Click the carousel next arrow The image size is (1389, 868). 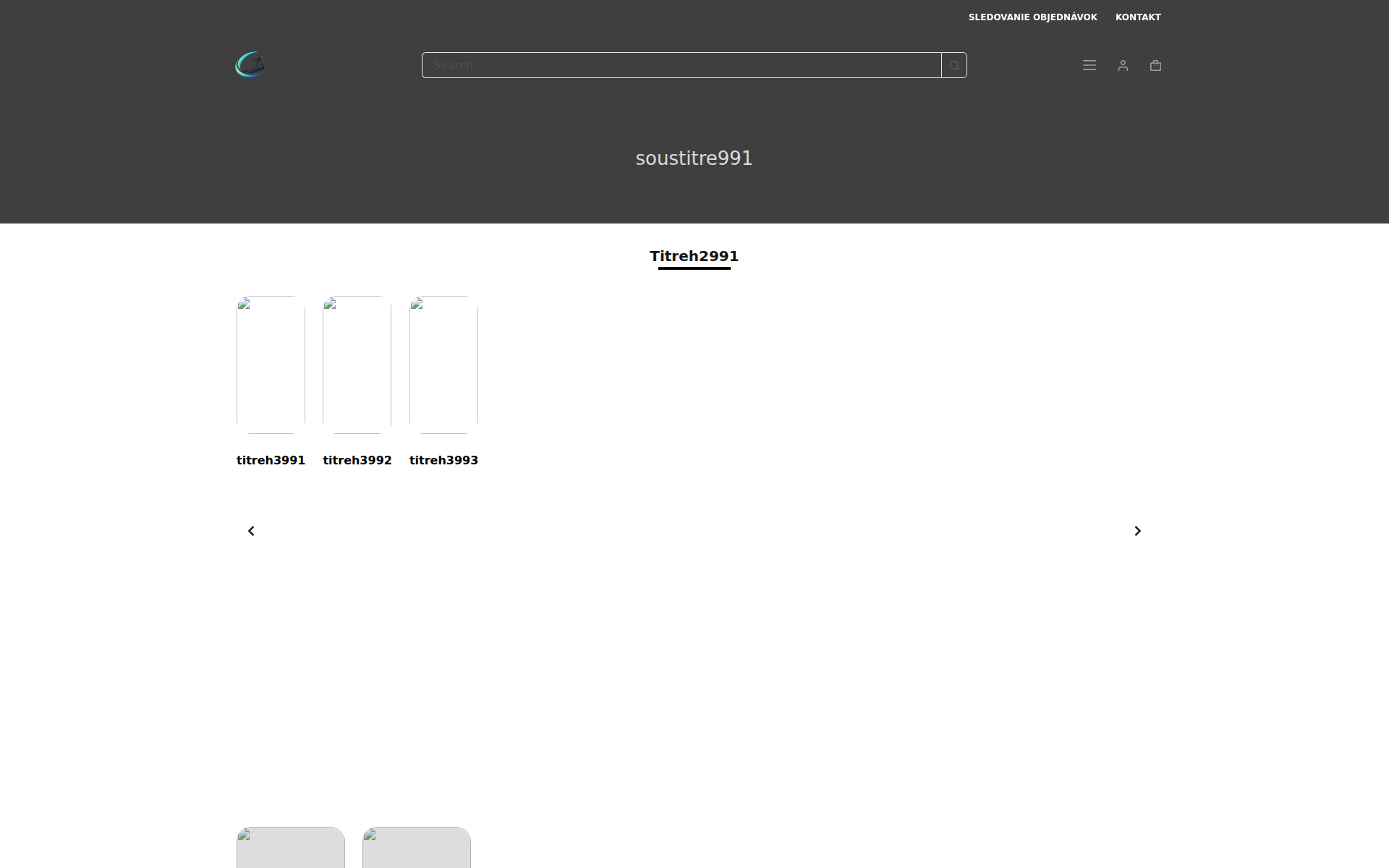(1137, 531)
